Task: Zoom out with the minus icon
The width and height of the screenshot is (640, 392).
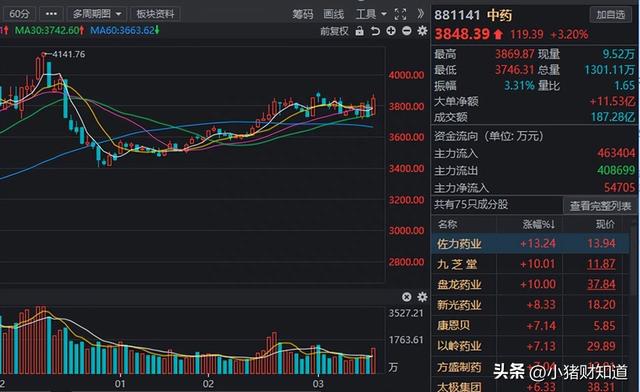Action: 407,31
